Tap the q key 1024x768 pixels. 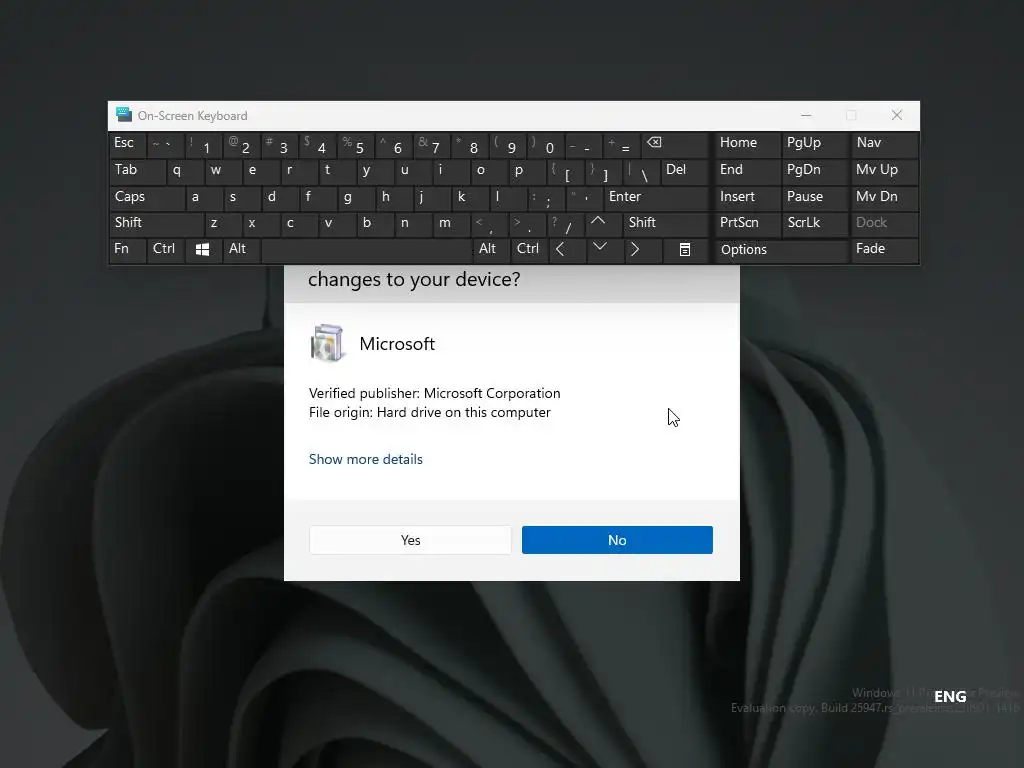[x=184, y=170]
